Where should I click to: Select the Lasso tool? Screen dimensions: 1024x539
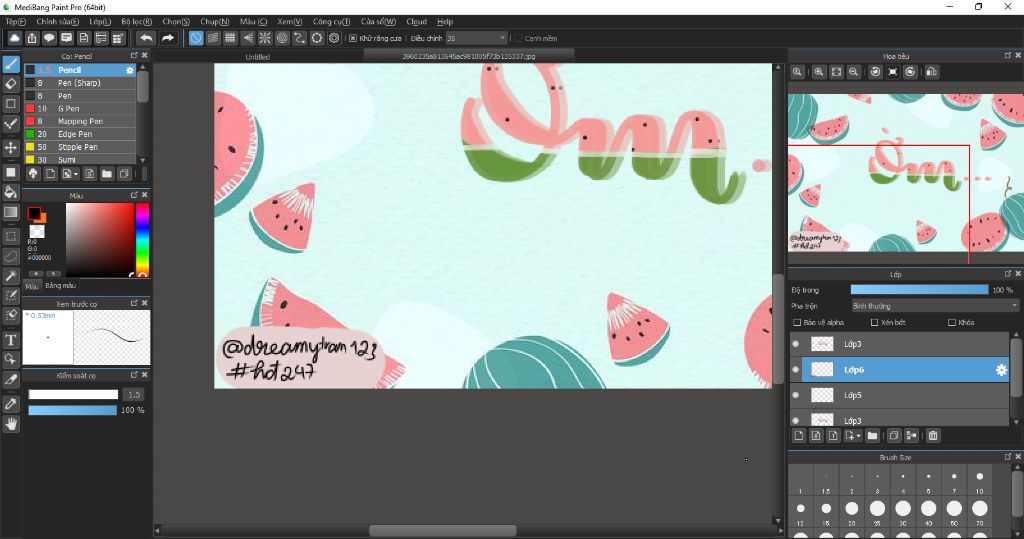pyautogui.click(x=10, y=255)
